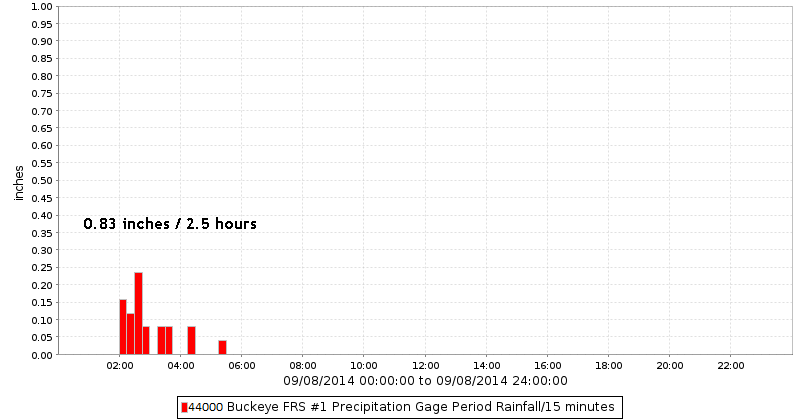800x420 pixels.
Task: Click the '08:00' x-axis label
Action: pos(303,366)
